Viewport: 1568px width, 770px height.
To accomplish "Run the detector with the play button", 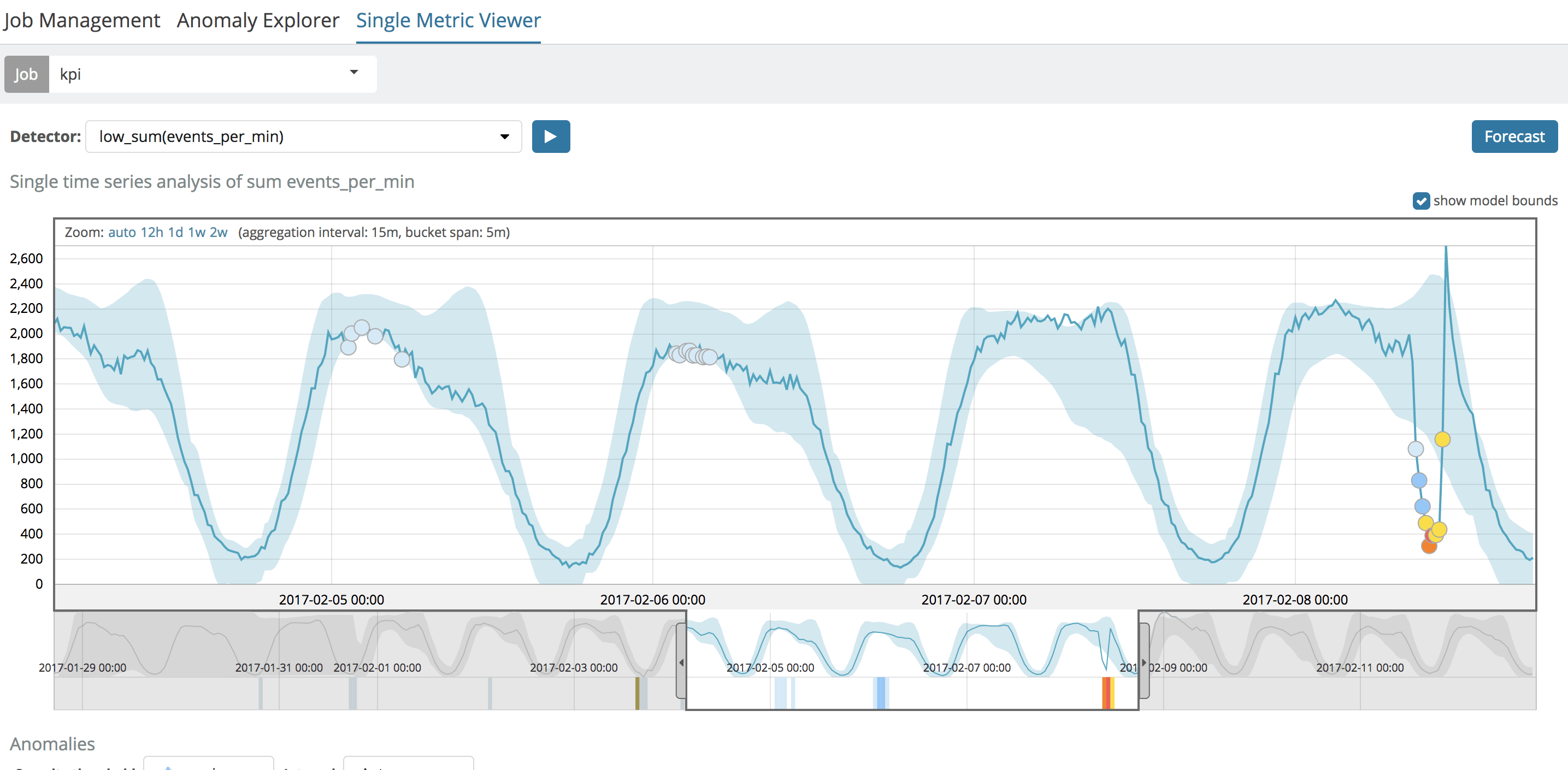I will [551, 136].
